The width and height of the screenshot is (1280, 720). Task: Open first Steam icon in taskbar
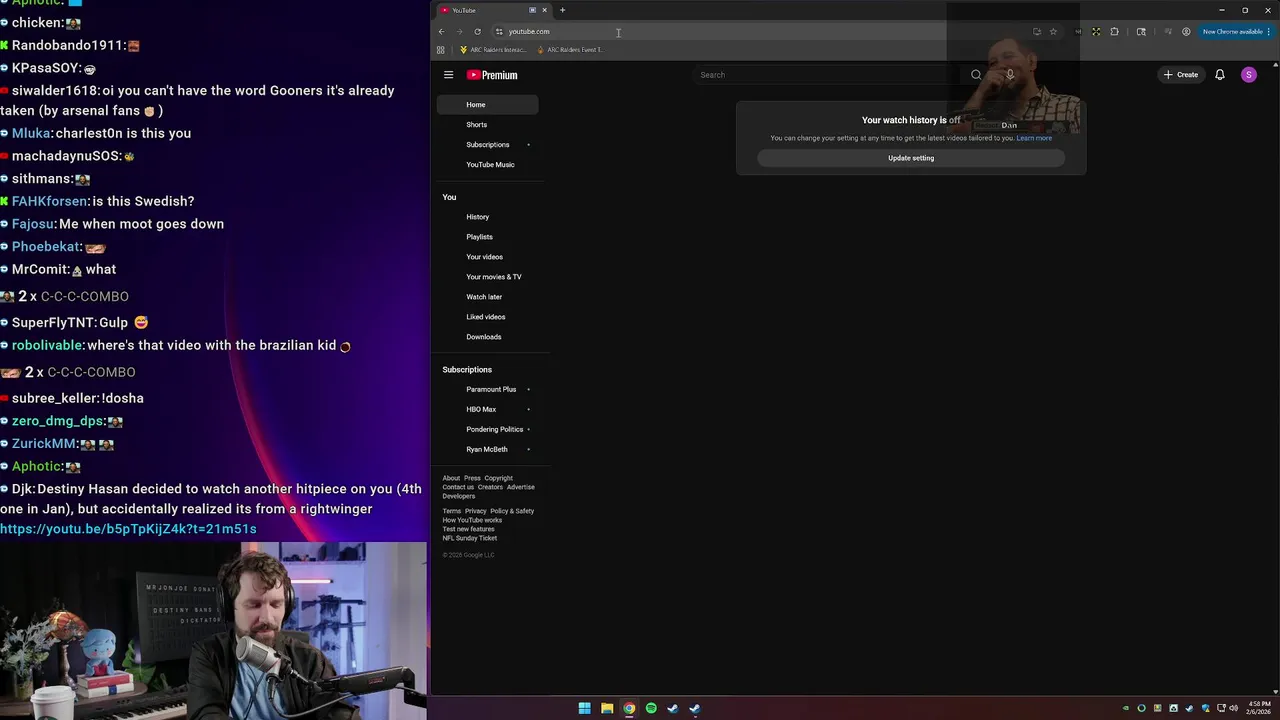coord(673,708)
